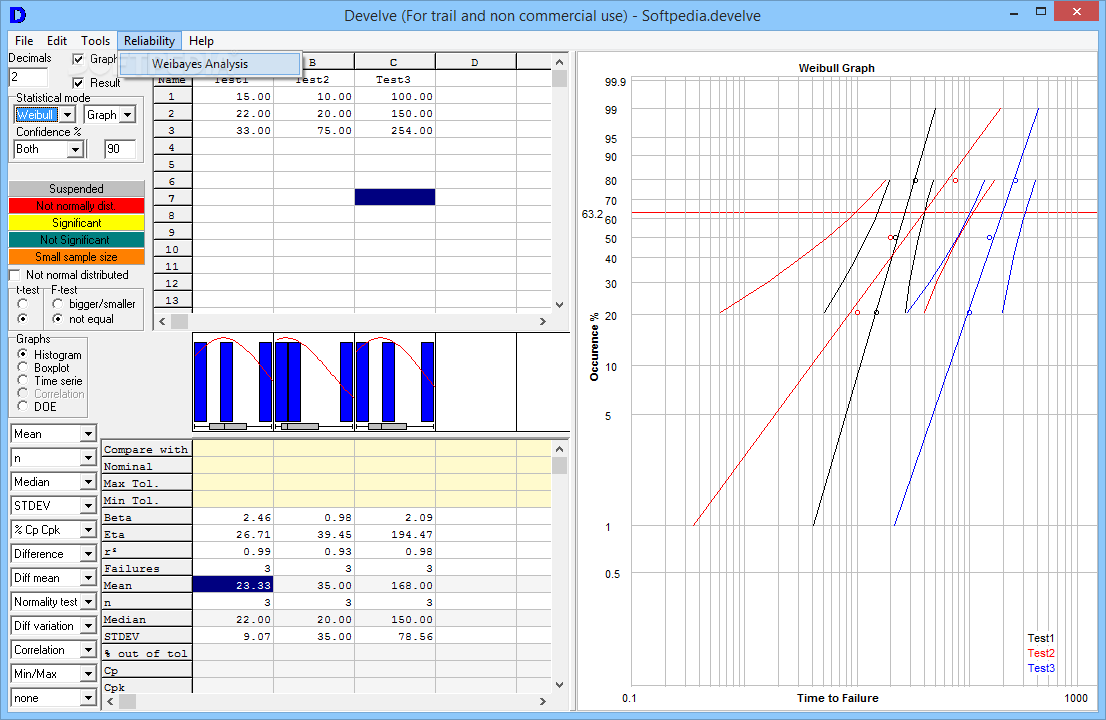Select the Test3 histogram thumbnail

click(x=395, y=382)
